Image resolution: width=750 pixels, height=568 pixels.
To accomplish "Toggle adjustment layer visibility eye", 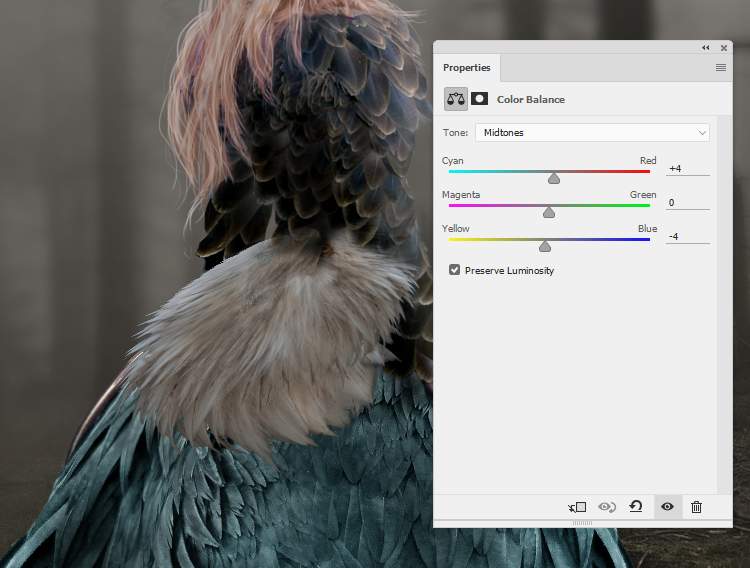I will click(x=667, y=506).
